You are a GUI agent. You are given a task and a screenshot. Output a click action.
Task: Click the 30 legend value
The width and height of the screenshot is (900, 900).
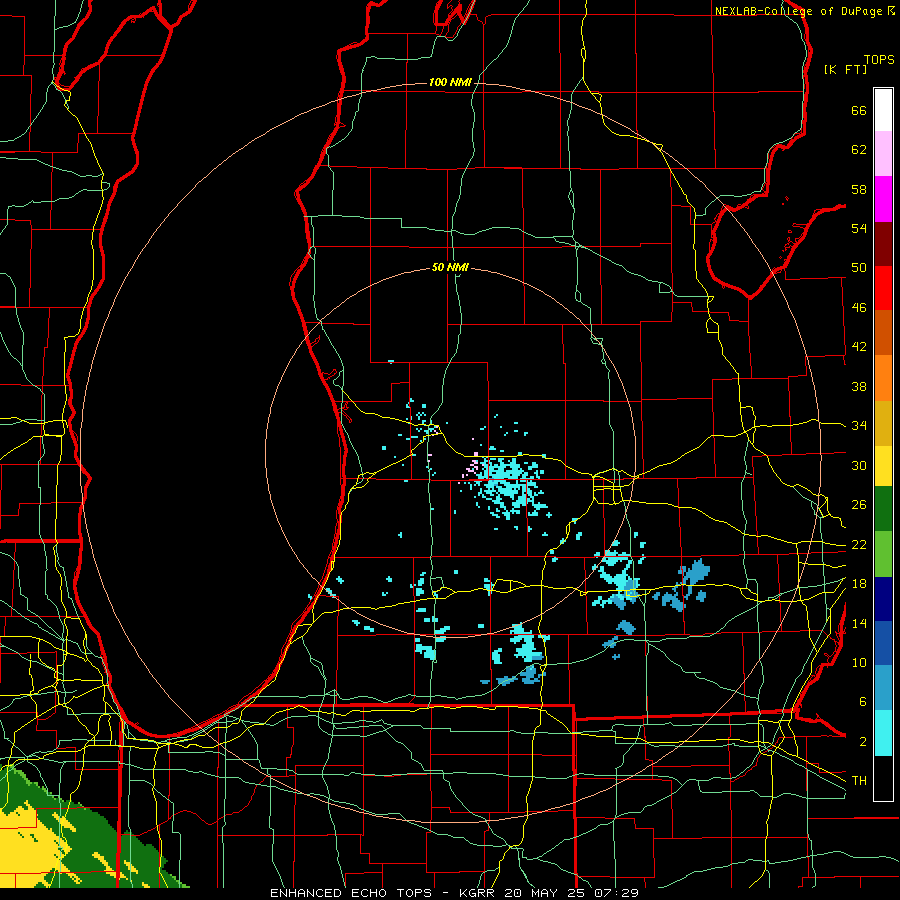point(859,465)
